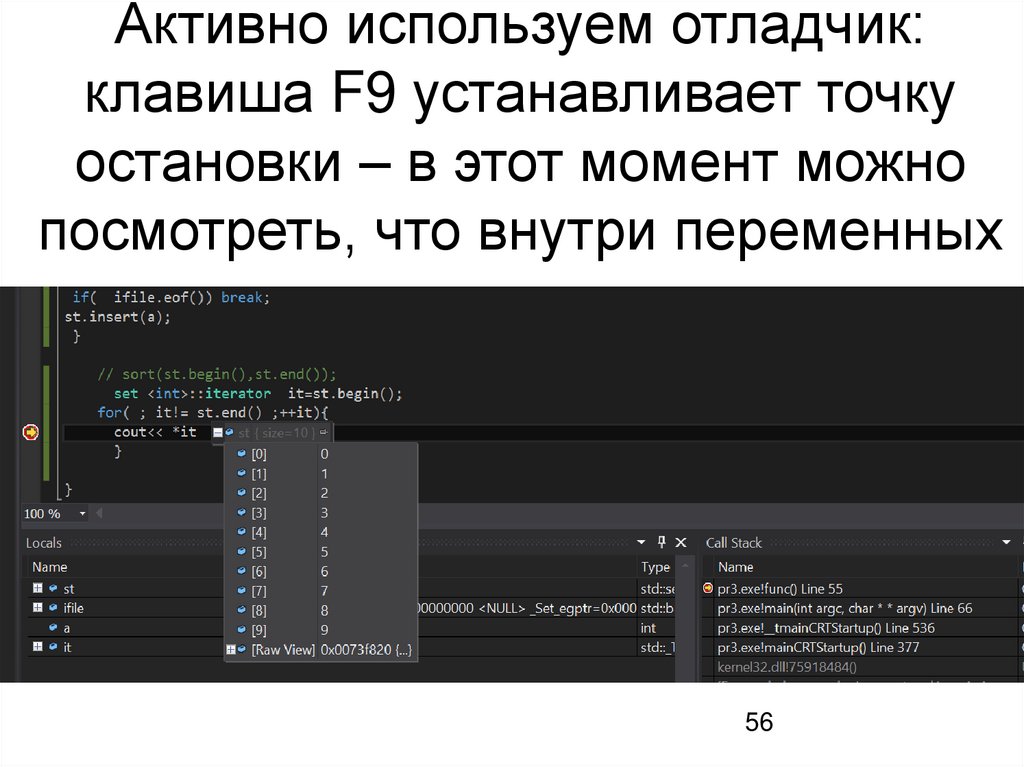Open the 100% zoom level dropdown

pos(83,513)
